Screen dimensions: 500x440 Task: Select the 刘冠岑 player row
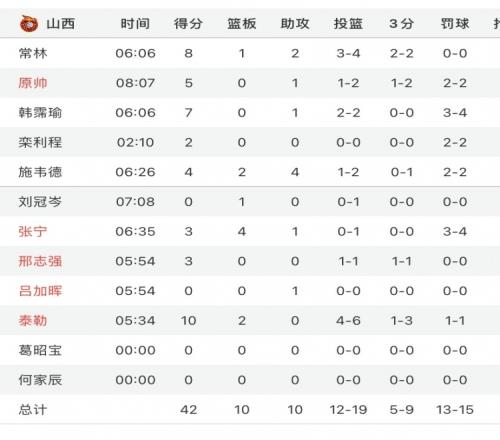250,202
